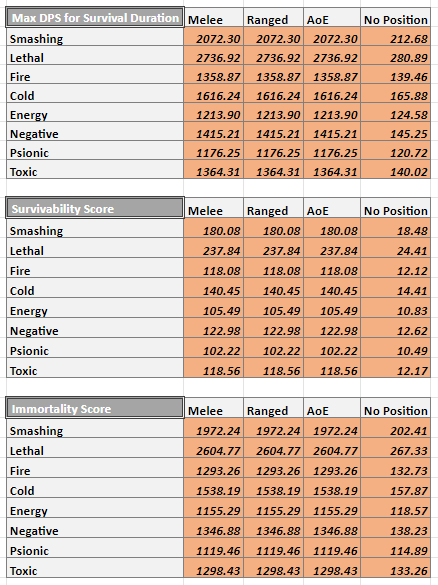438x585 pixels.
Task: Select the Survivability Score header cell
Action: (x=95, y=208)
